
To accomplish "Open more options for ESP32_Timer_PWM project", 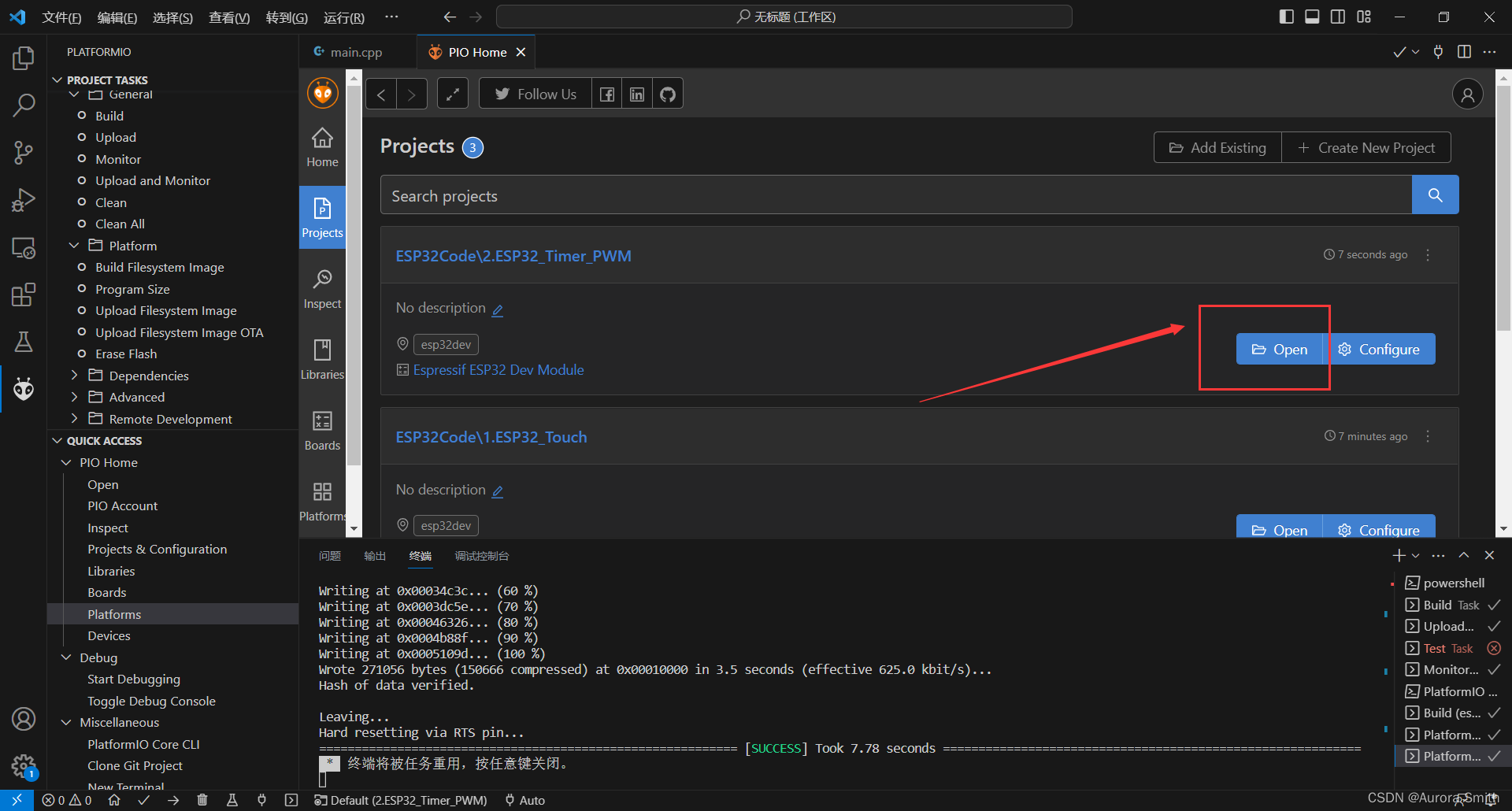I will coord(1428,255).
